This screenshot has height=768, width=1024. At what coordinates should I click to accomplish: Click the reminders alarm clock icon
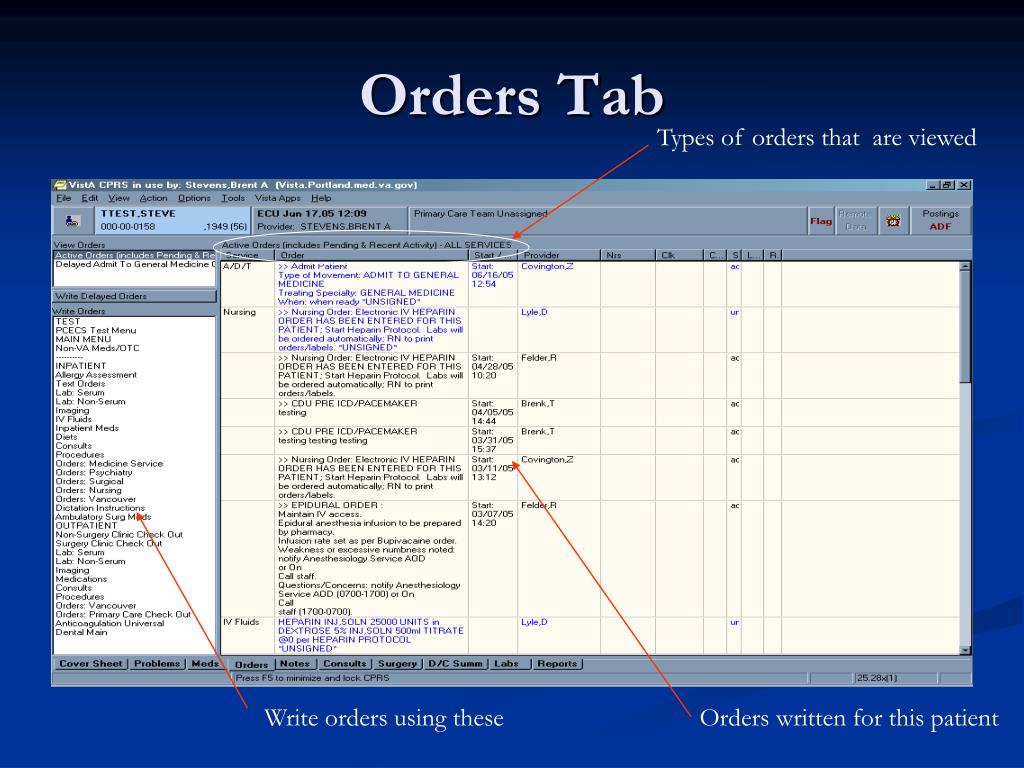[893, 221]
